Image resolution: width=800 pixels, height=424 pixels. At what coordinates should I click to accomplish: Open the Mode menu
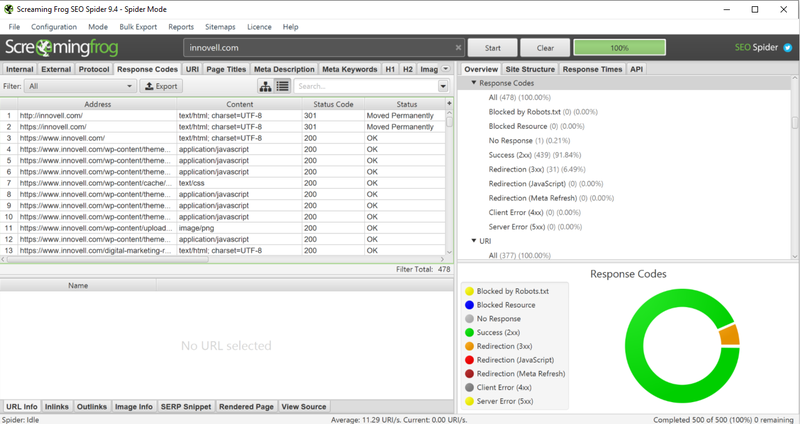click(97, 27)
